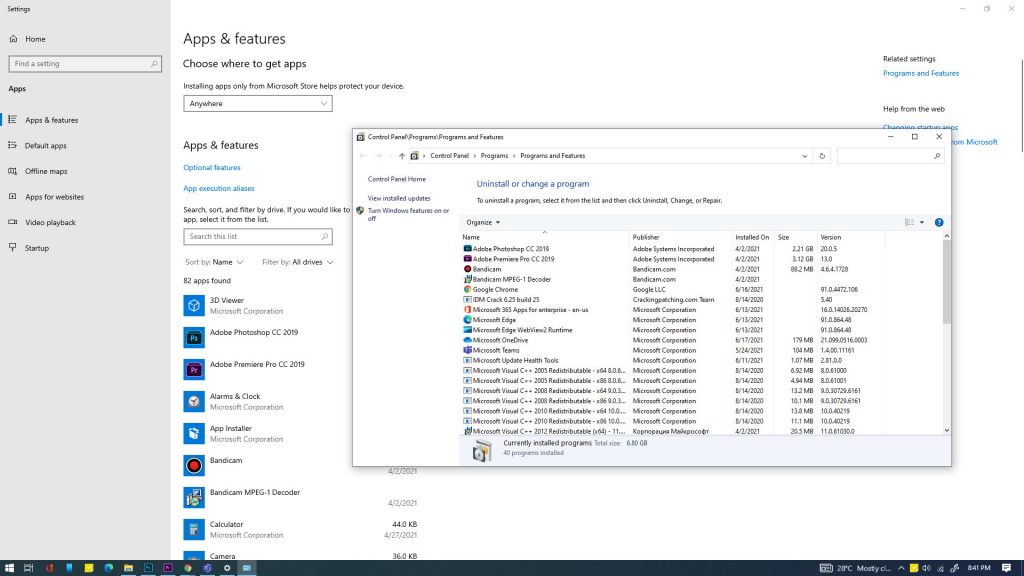The width and height of the screenshot is (1024, 576).
Task: Select Microsoft OneDrive in the programs list
Action: tap(673, 340)
